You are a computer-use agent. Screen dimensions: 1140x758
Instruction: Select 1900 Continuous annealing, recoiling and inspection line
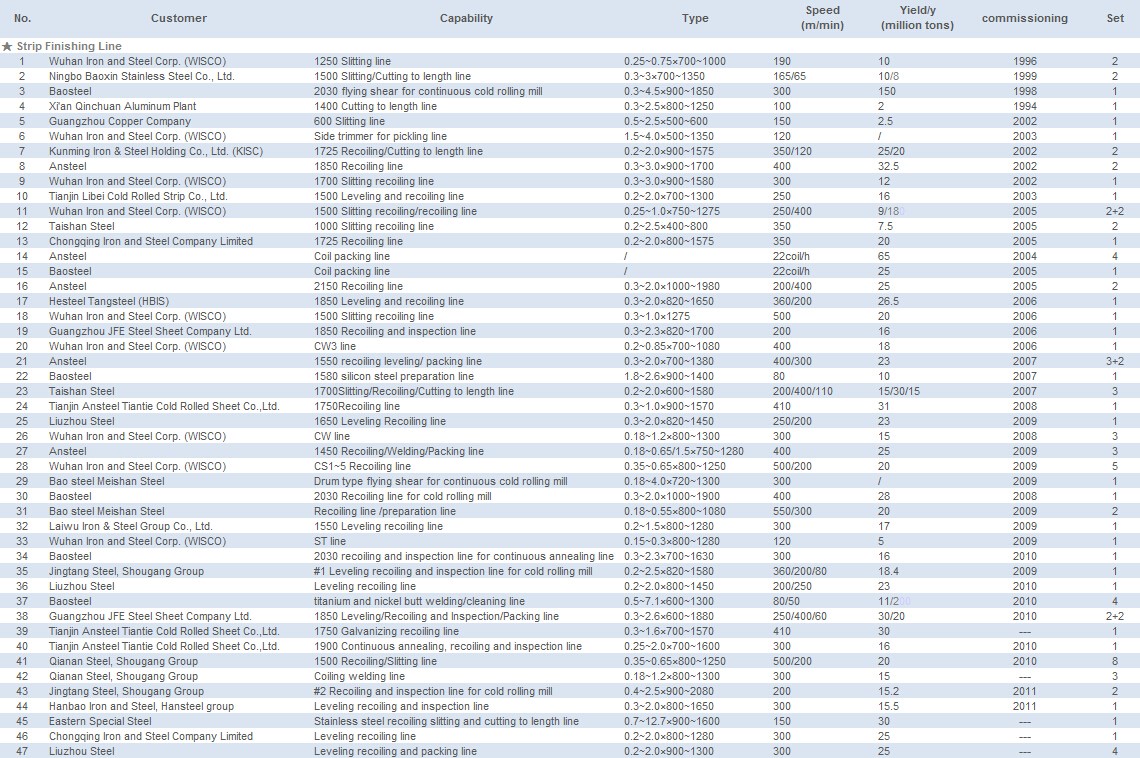pyautogui.click(x=448, y=646)
